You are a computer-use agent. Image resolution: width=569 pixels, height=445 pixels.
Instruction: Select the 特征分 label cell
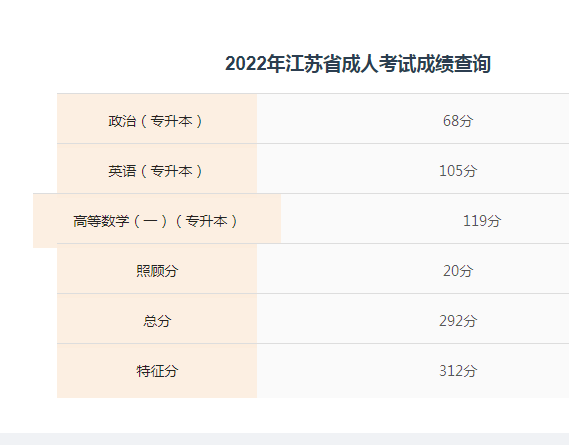(157, 371)
